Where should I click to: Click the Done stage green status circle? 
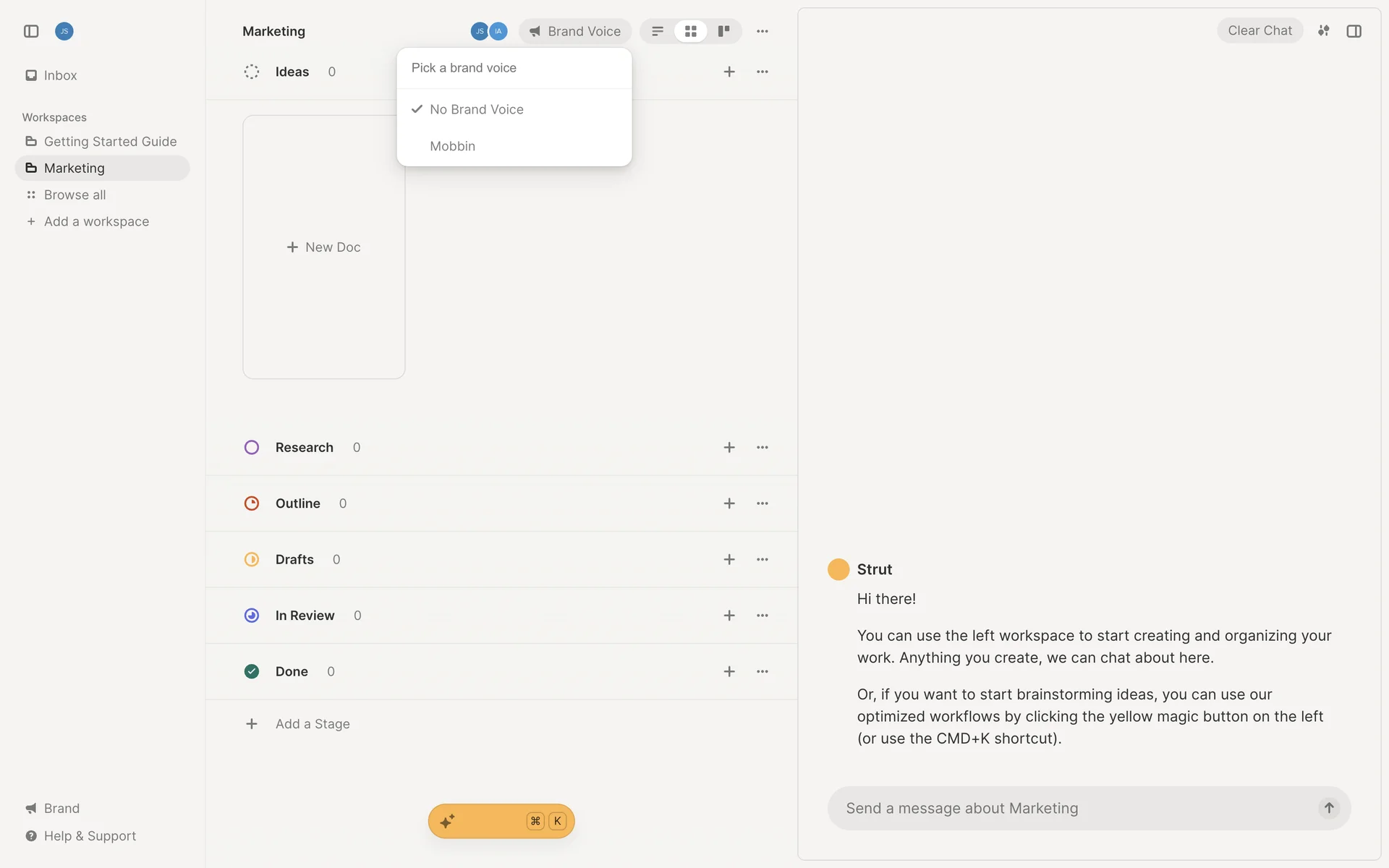pos(252,671)
